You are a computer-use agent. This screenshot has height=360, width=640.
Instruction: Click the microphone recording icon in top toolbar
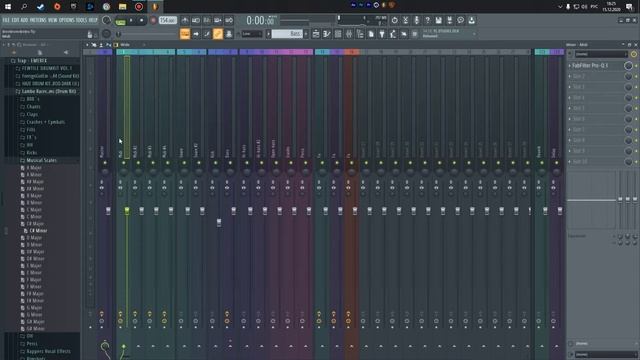pyautogui.click(x=416, y=20)
